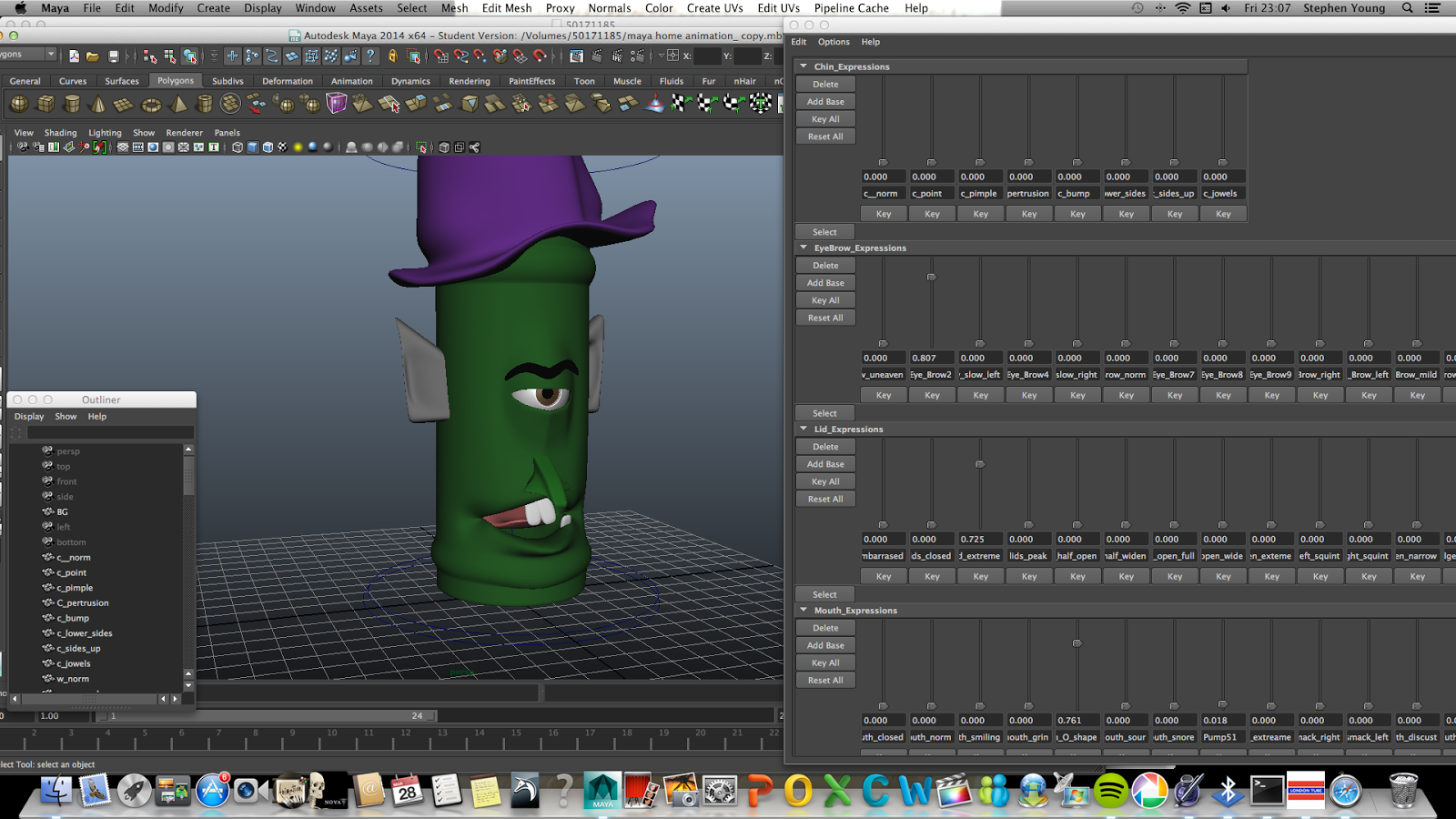The width and height of the screenshot is (1456, 819).
Task: Open a scene with the folder icon
Action: tap(93, 56)
